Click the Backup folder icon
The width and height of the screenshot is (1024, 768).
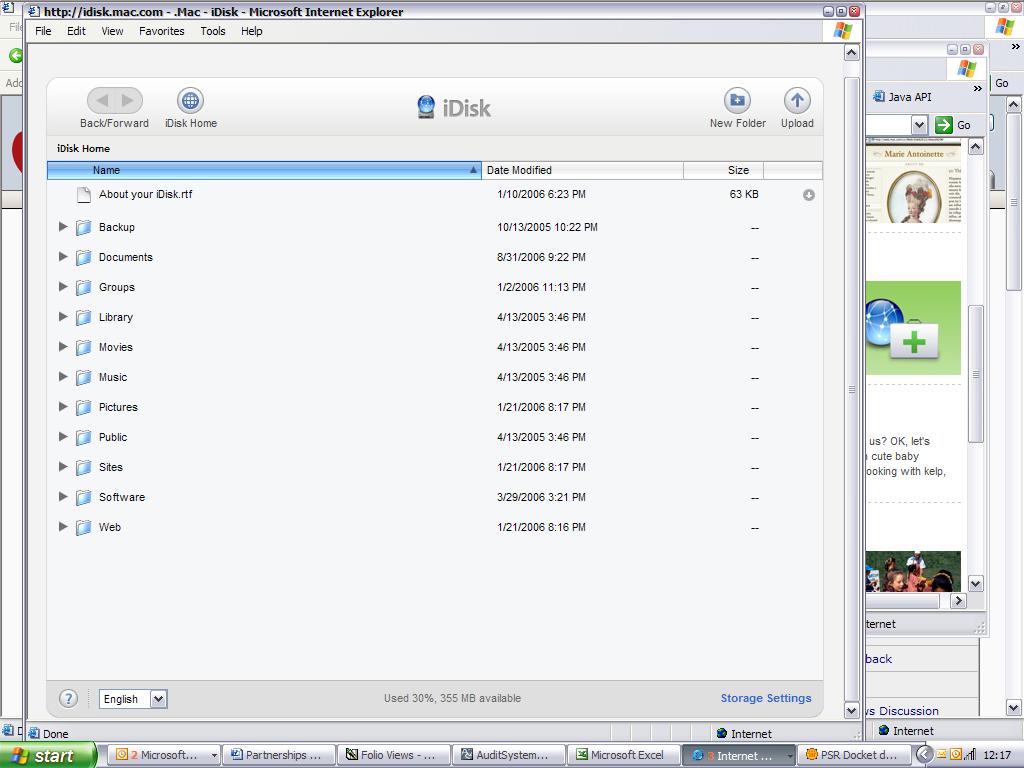tap(83, 227)
